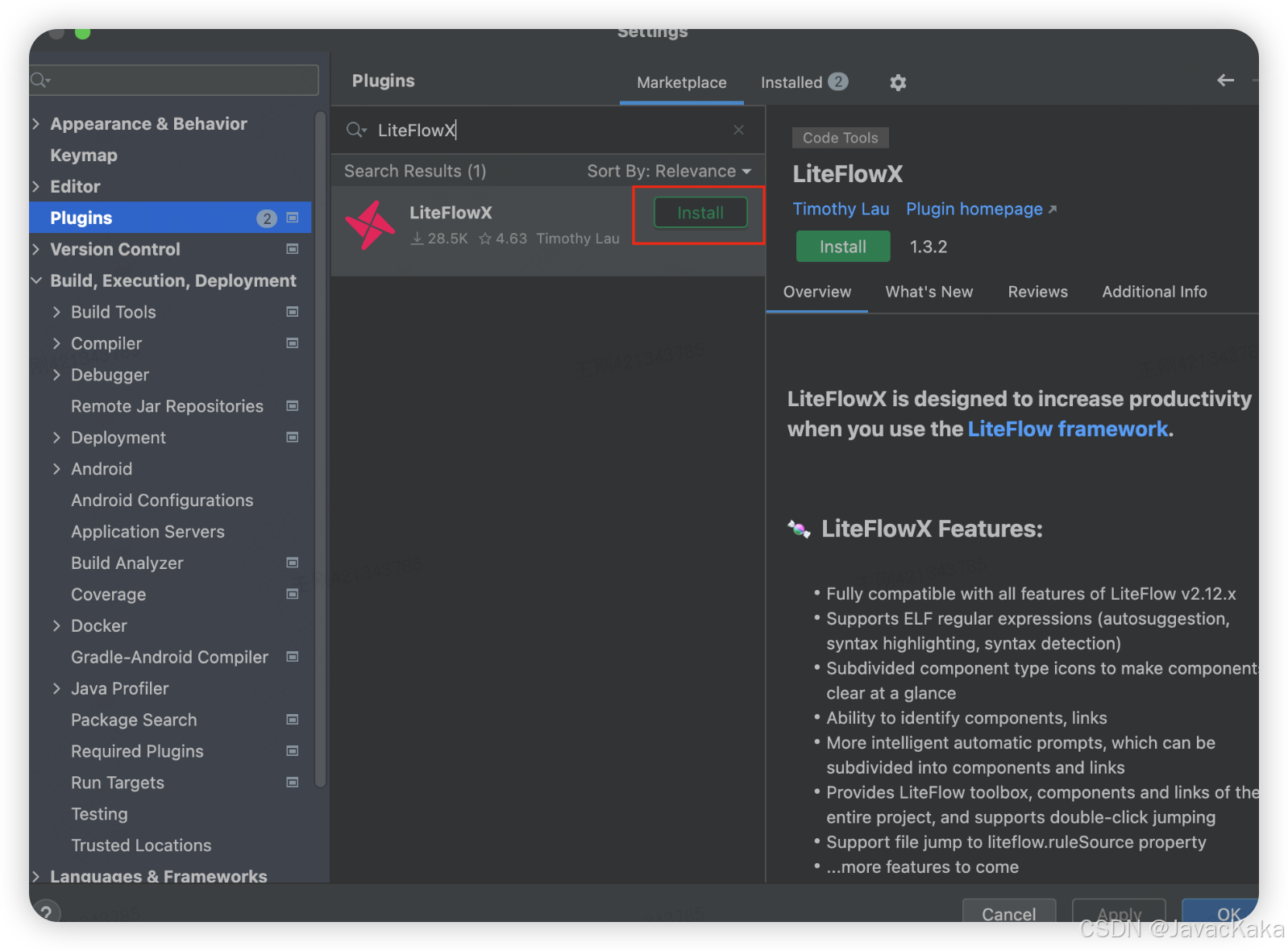Expand the Compiler node
1288x951 pixels.
coord(56,343)
